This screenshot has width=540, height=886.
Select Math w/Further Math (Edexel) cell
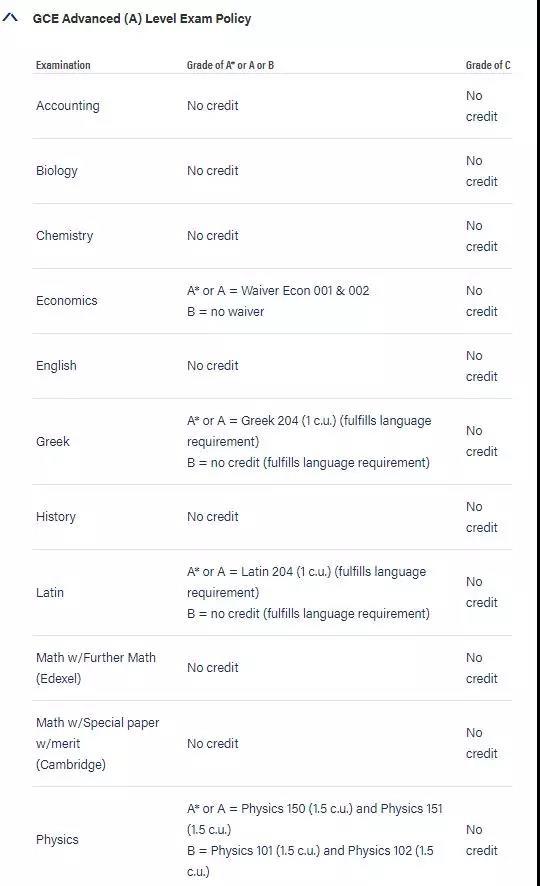point(96,668)
